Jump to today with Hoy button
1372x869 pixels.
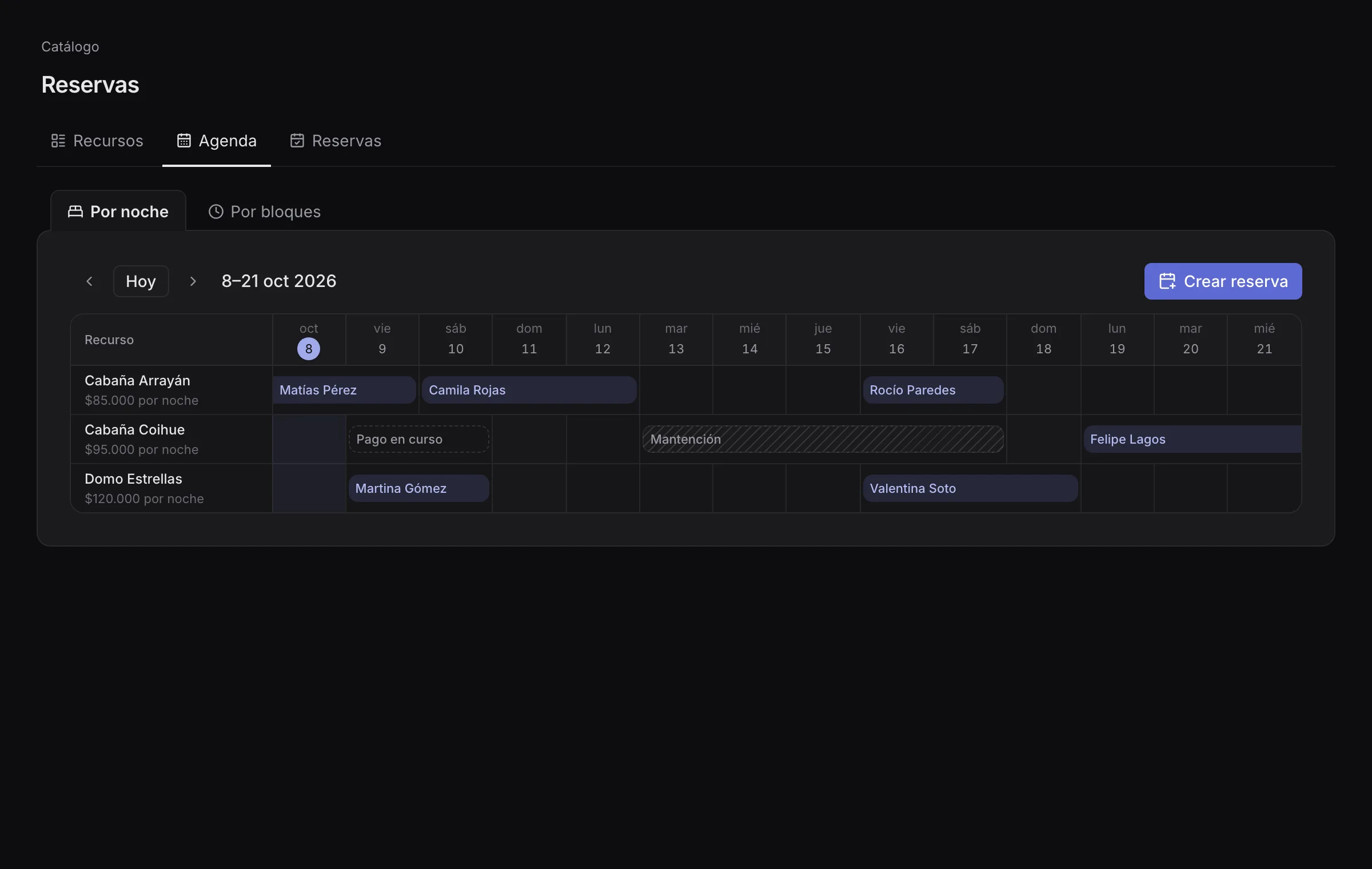click(141, 281)
